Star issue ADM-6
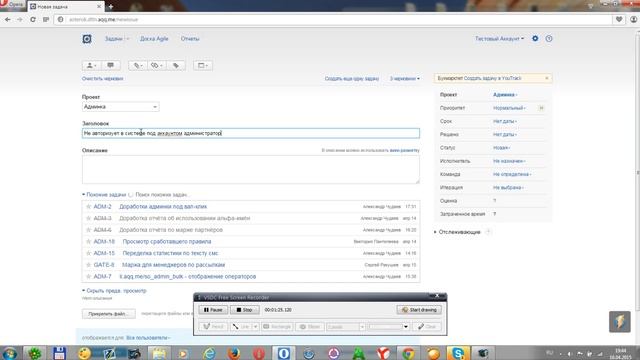640x360 pixels. [88, 230]
